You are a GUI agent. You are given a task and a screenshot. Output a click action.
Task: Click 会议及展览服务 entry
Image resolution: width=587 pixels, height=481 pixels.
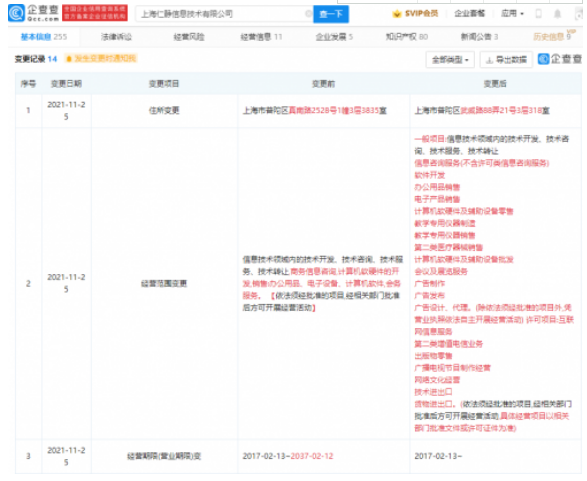click(x=441, y=271)
